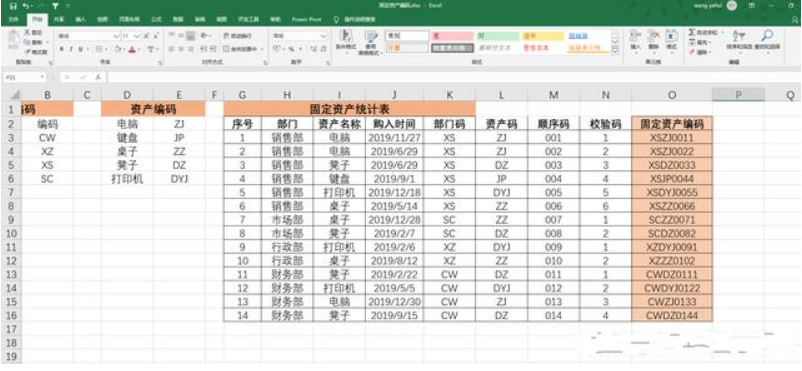The image size is (802, 371).
Task: Click the Paste clipboard icon
Action: (14, 39)
